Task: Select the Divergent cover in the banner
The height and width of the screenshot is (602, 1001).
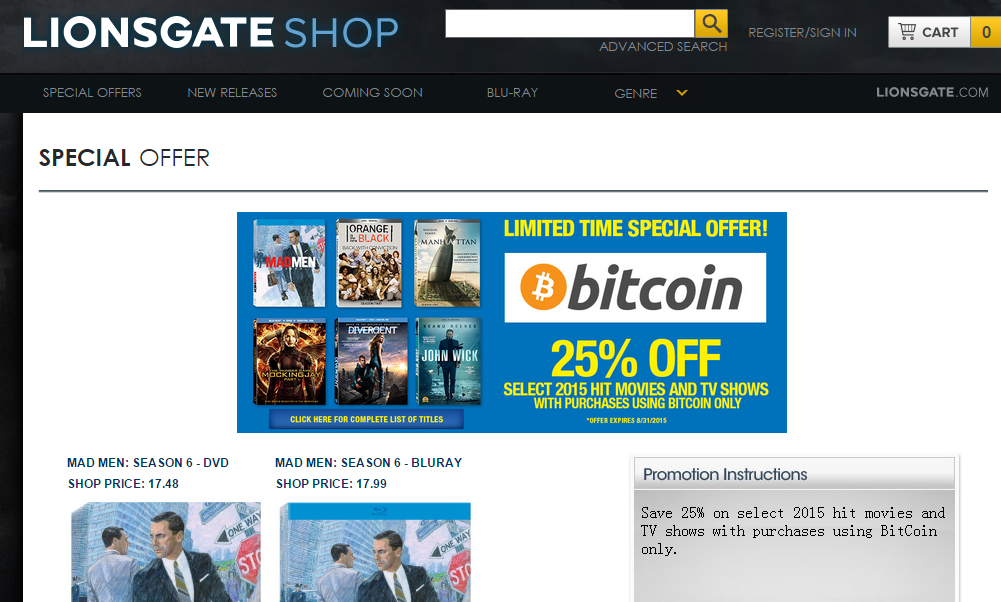Action: [x=372, y=361]
